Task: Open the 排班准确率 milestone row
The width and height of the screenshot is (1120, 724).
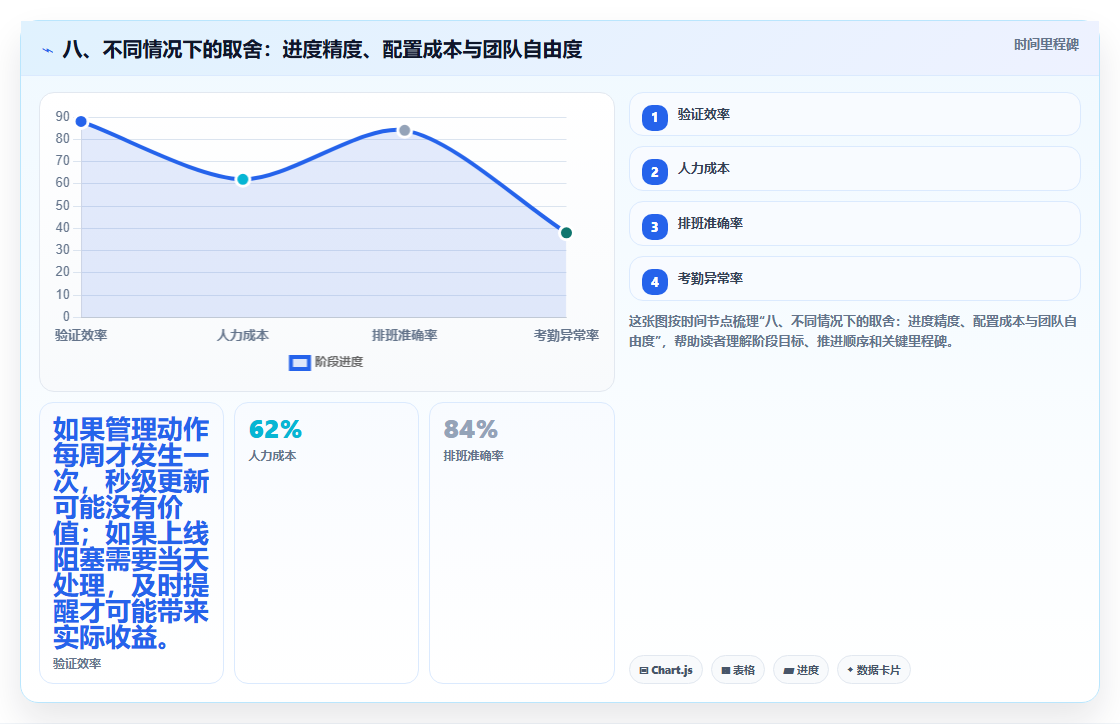Action: coord(854,223)
